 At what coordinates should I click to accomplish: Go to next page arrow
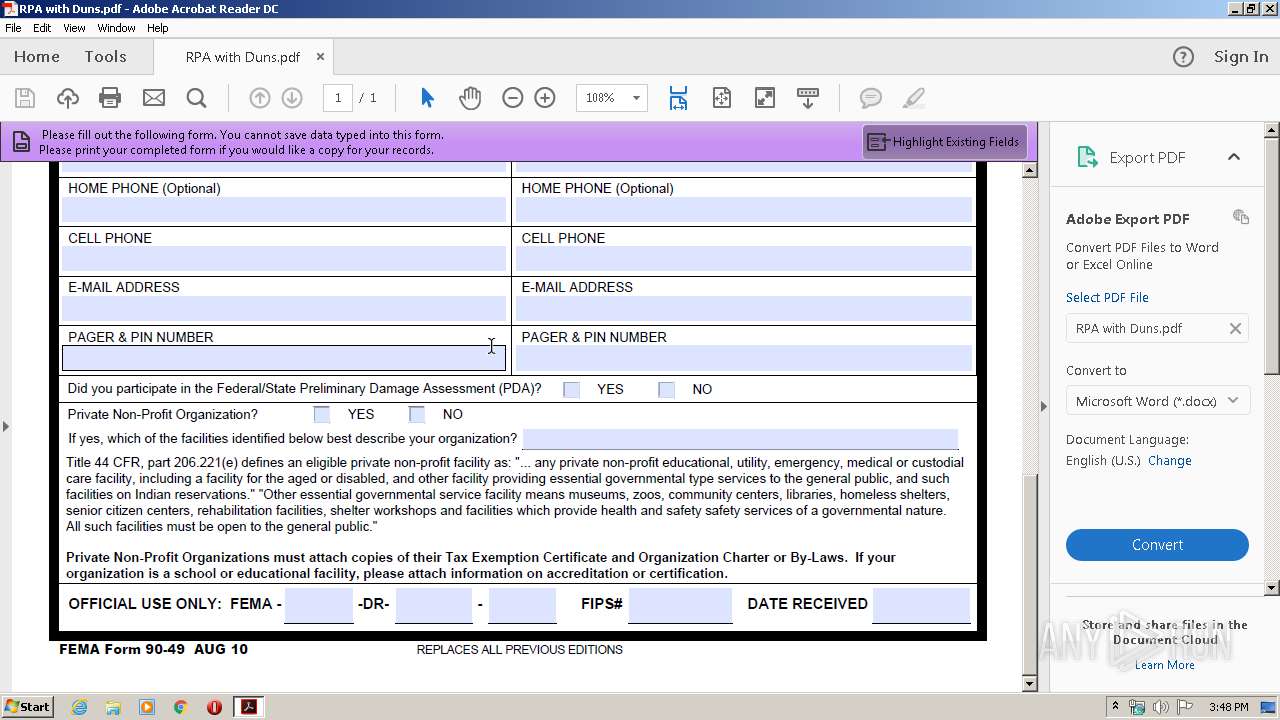(x=292, y=98)
